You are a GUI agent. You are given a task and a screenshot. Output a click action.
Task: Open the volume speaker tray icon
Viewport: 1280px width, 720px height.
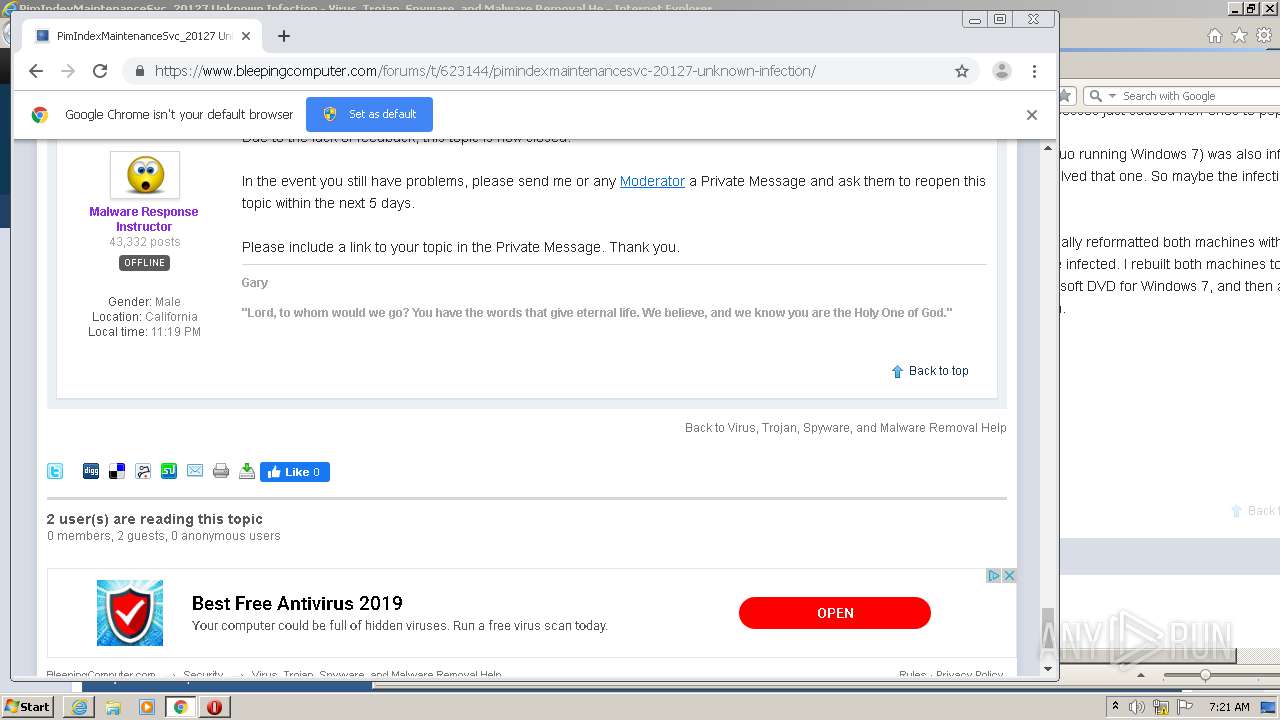pos(1137,707)
